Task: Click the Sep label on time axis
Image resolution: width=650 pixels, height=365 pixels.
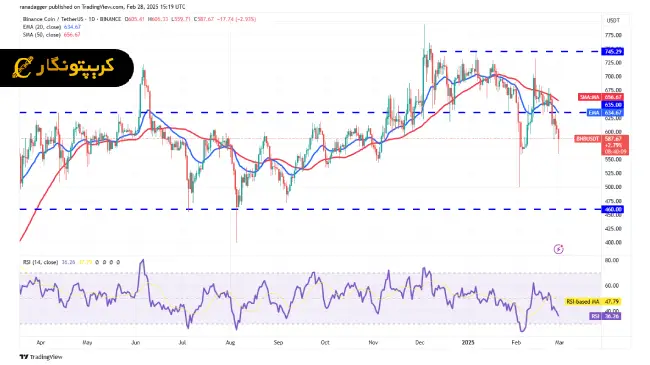Action: 278,343
